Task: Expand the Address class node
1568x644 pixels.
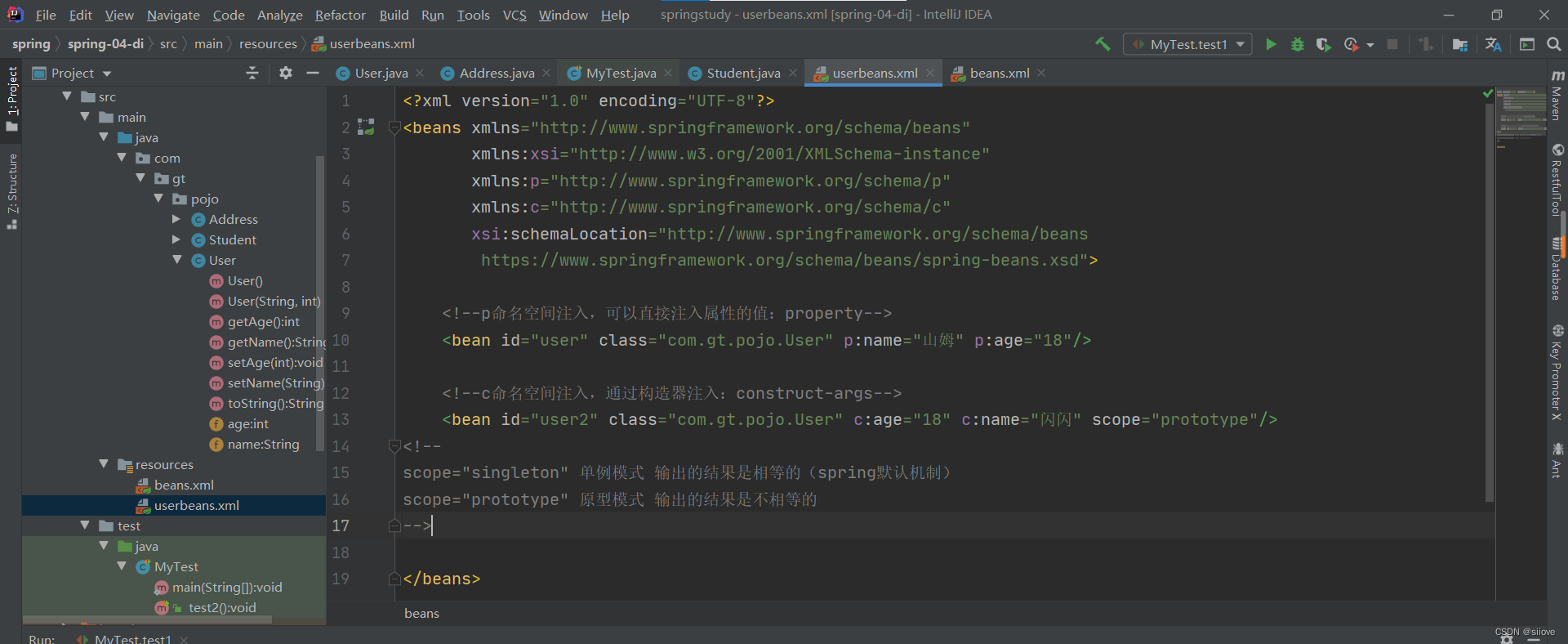Action: tap(176, 219)
